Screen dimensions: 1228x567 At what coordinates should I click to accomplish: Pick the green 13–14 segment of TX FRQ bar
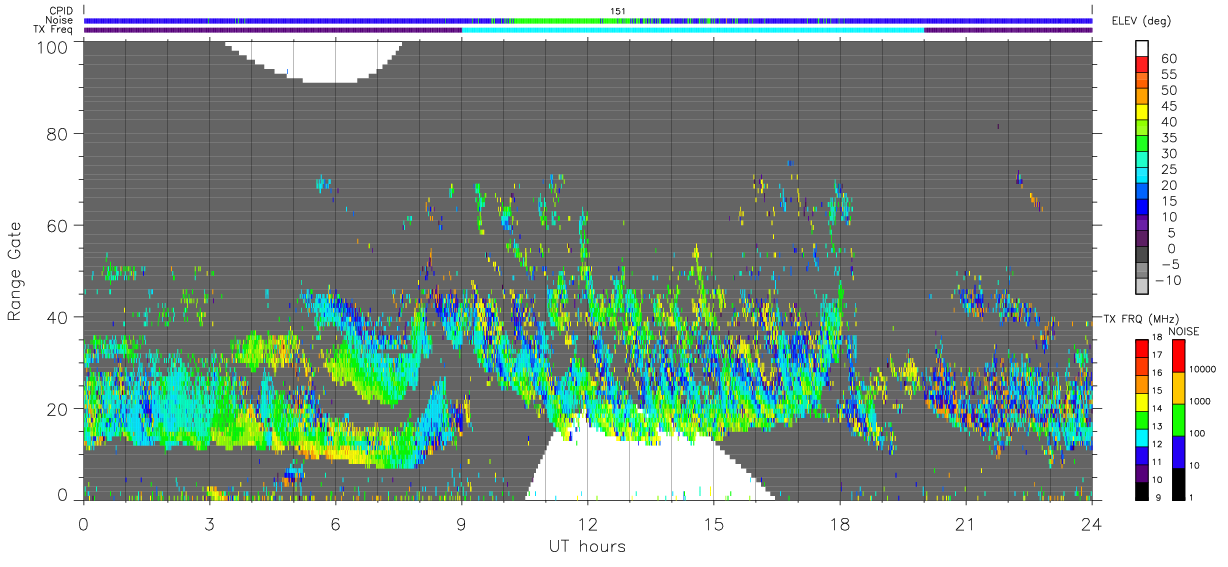click(x=1142, y=419)
